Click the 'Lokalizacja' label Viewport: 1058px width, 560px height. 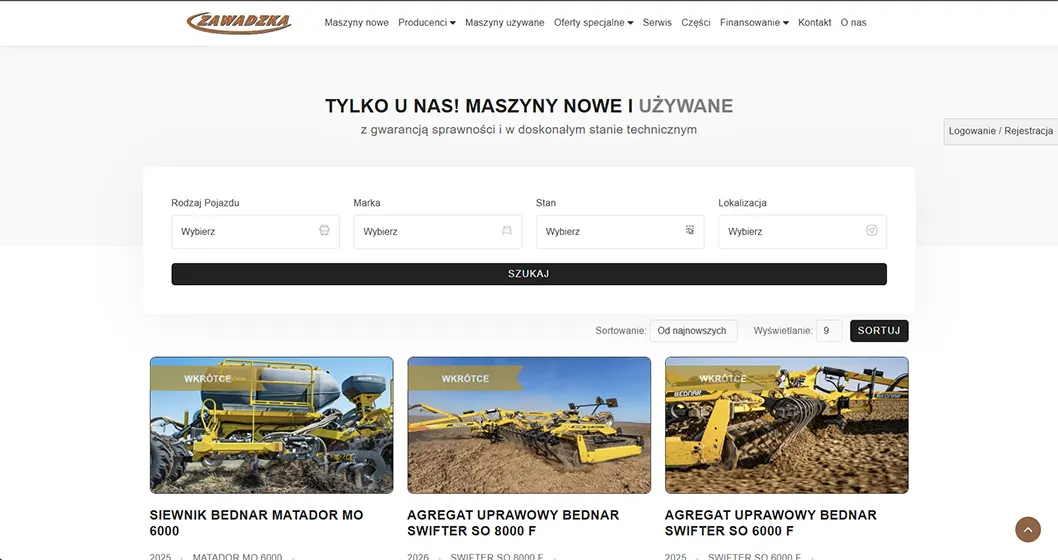coord(742,202)
